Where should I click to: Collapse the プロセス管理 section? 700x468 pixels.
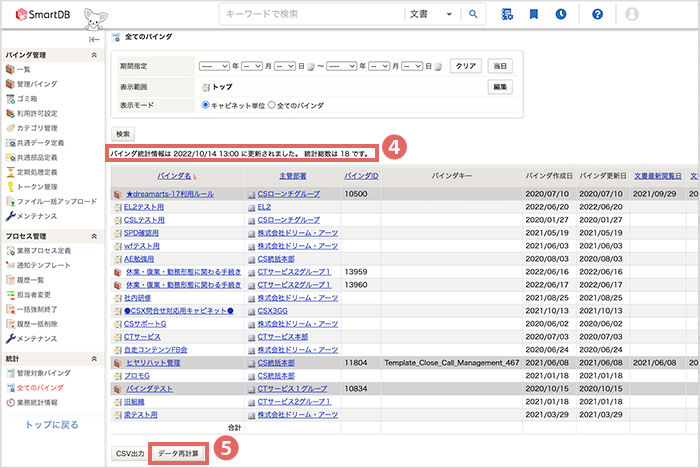pos(94,236)
